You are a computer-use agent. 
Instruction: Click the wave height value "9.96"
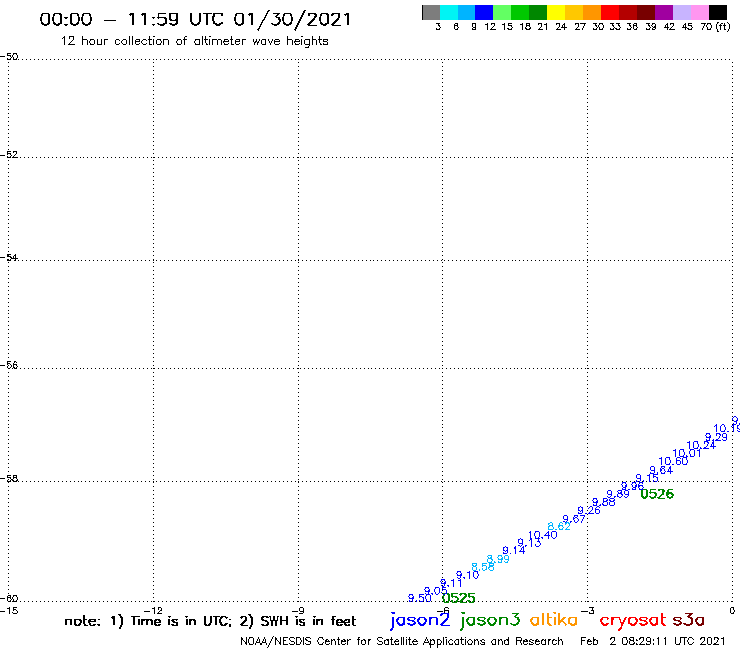point(632,486)
